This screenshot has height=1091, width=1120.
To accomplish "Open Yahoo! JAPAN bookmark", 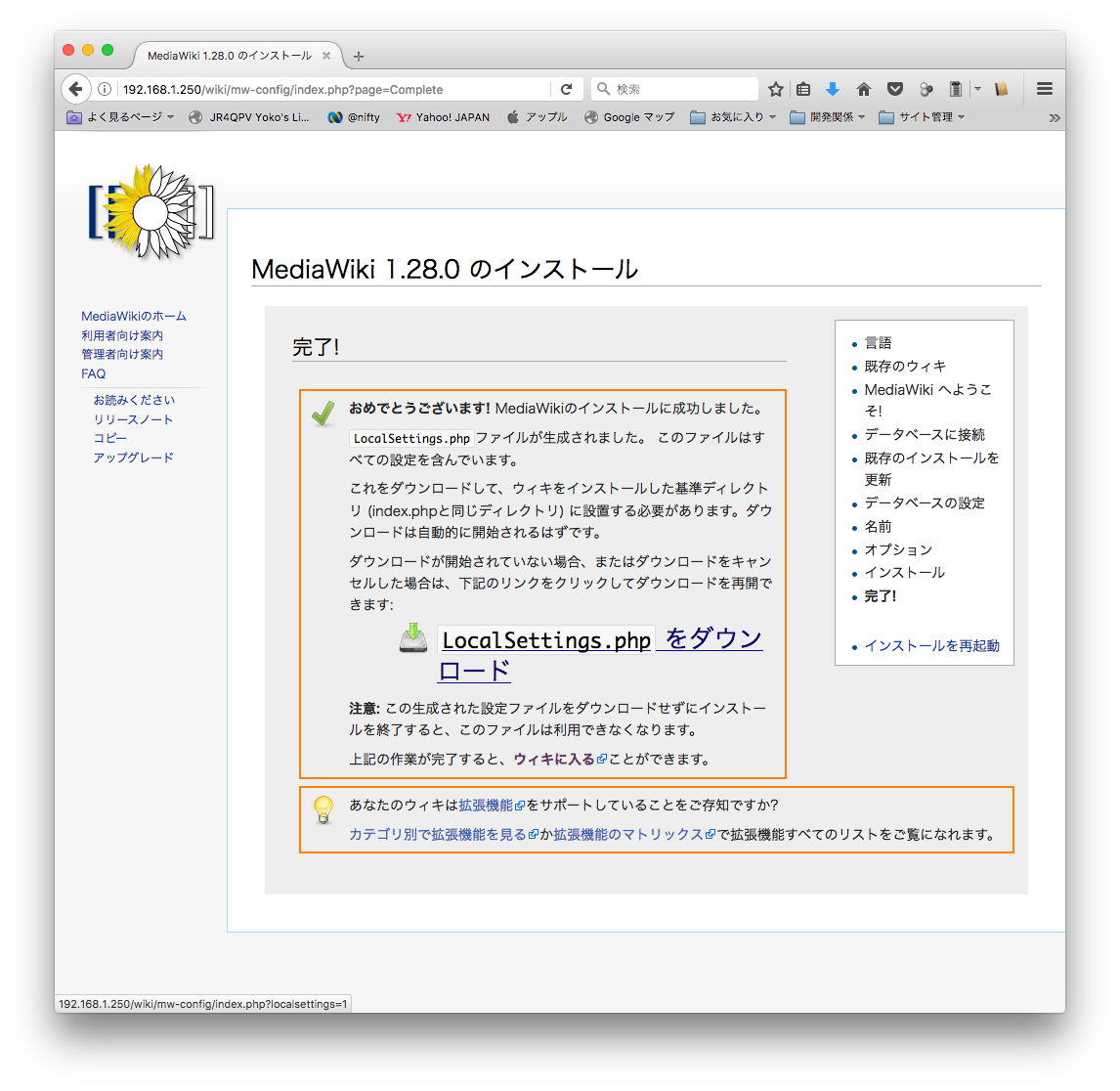I will pos(444,117).
